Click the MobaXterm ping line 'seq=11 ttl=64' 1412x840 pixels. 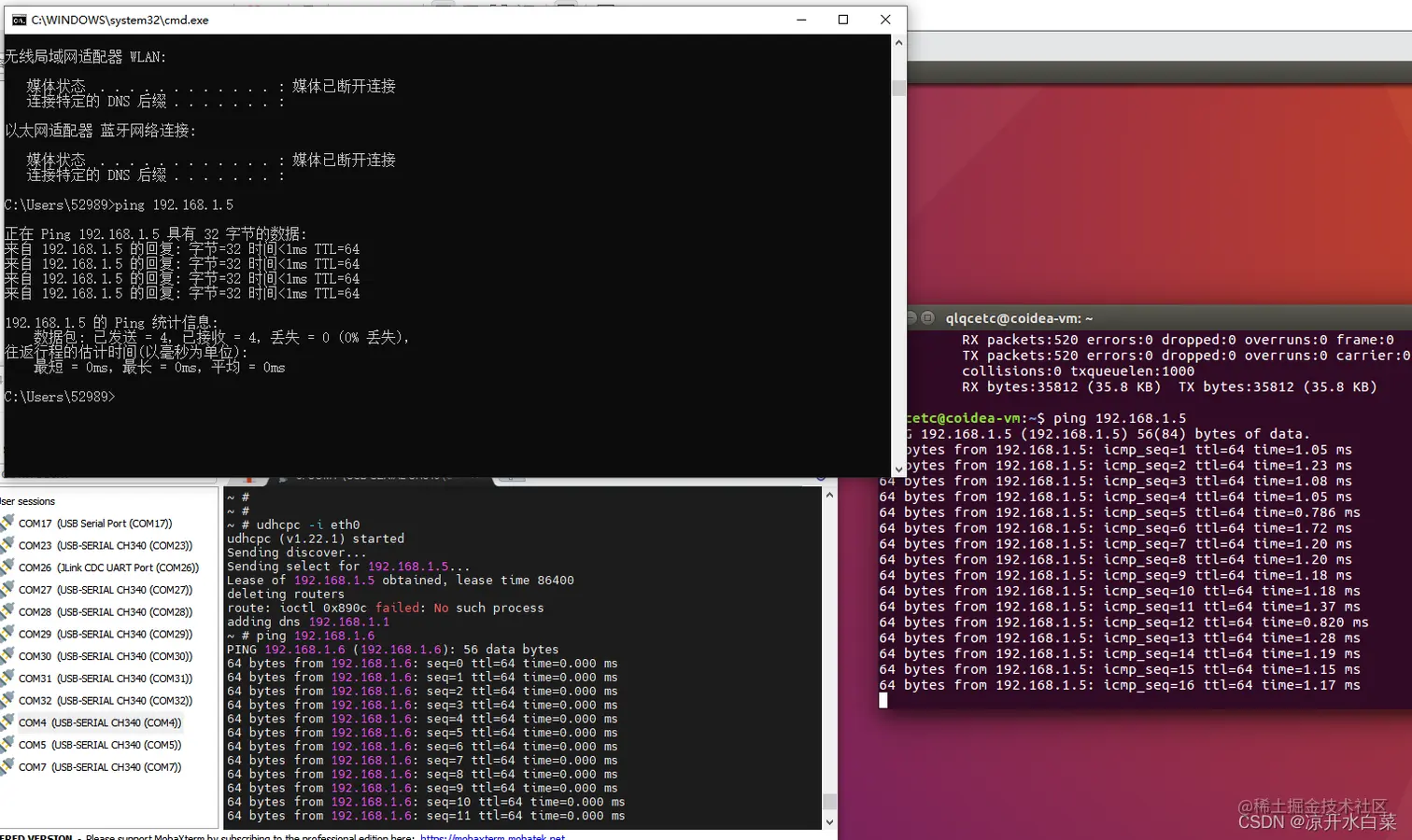click(x=426, y=815)
